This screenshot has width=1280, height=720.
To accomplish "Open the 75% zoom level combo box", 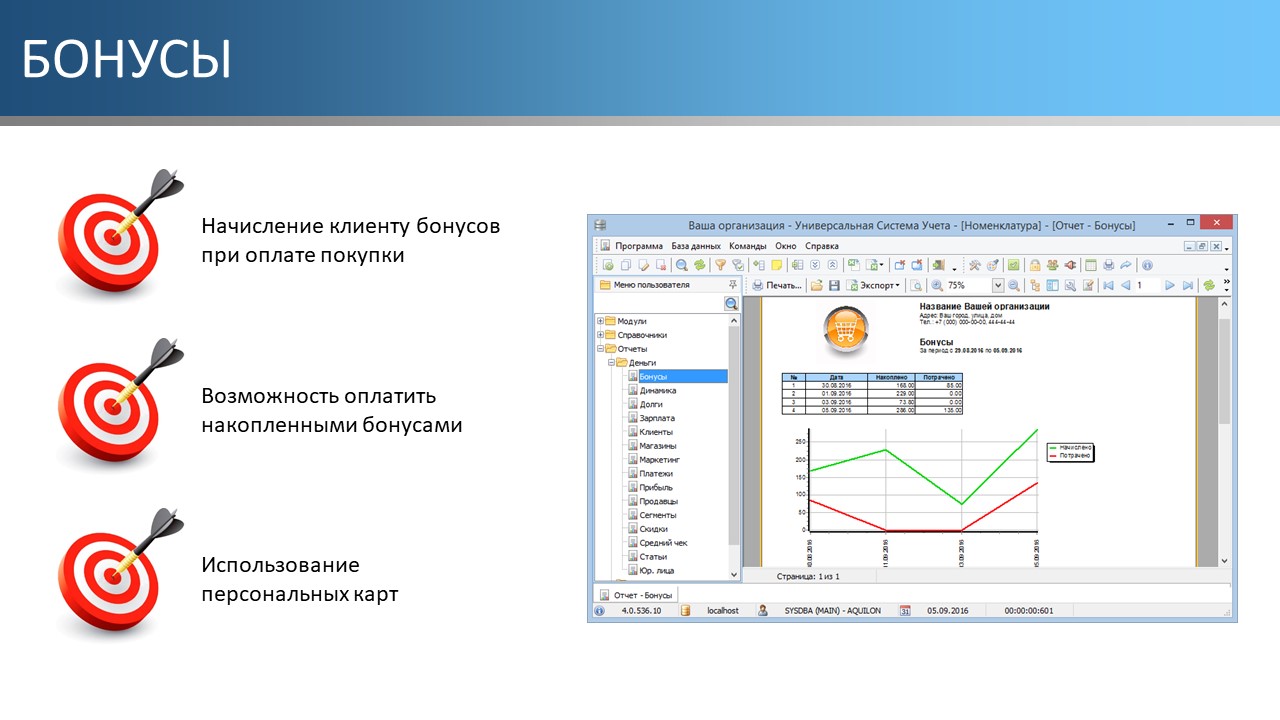I will click(997, 286).
